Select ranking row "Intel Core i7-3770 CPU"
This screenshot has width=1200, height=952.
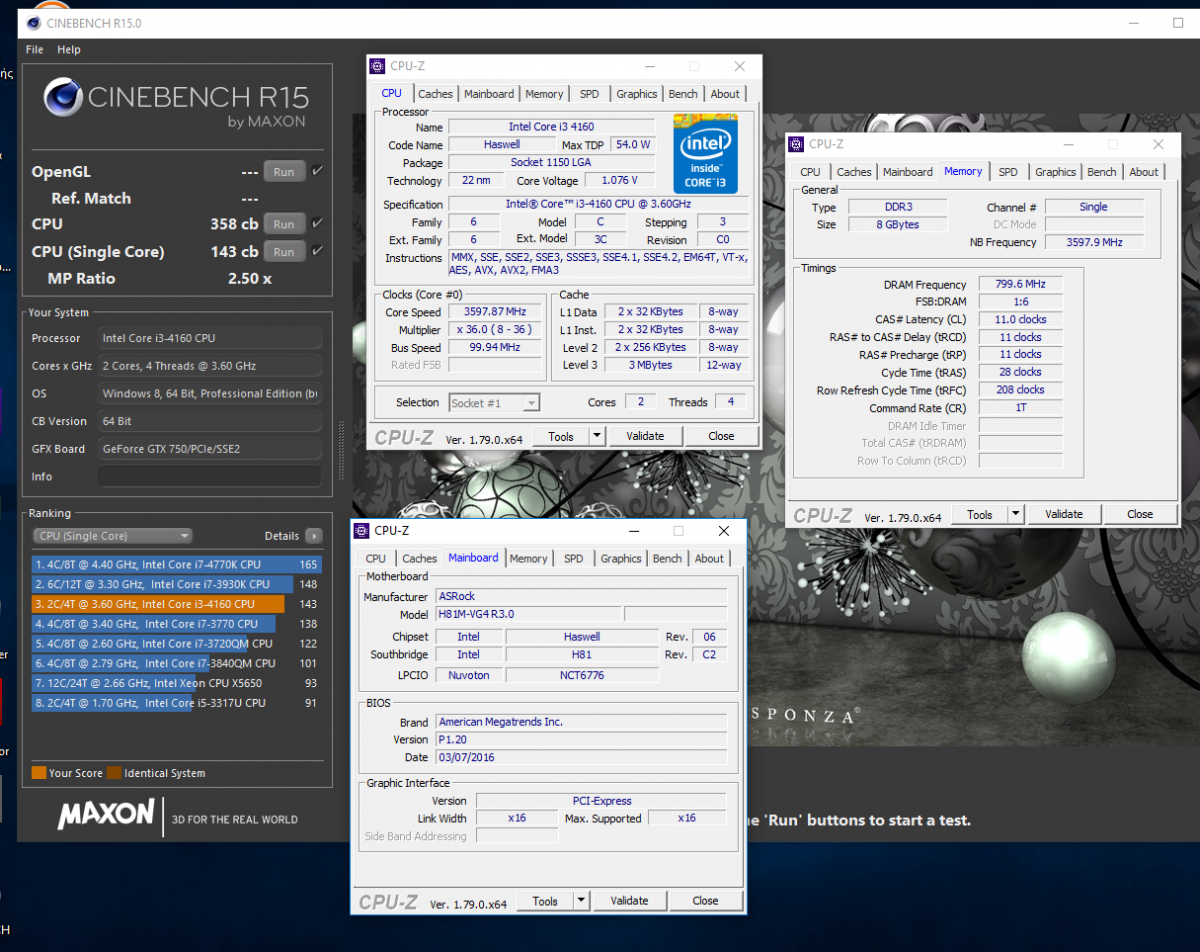point(176,624)
